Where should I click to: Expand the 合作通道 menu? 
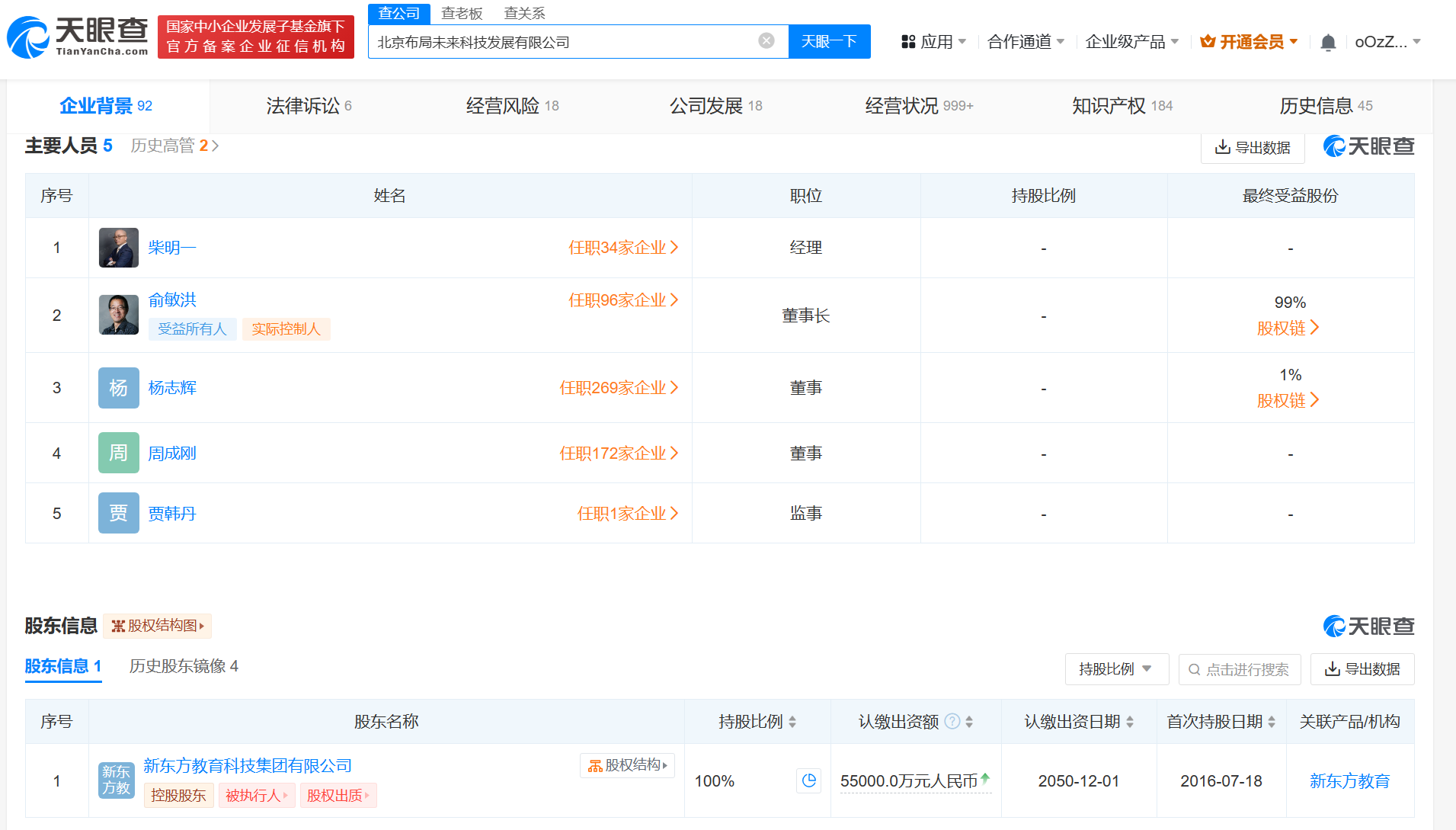(x=1026, y=42)
